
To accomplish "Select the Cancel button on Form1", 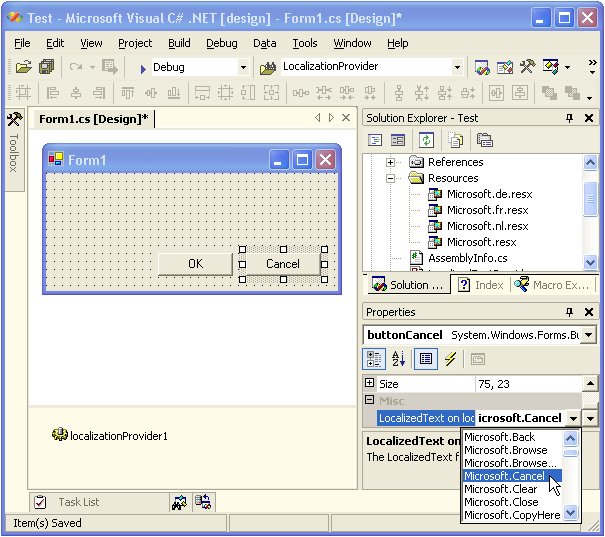I will coord(283,264).
